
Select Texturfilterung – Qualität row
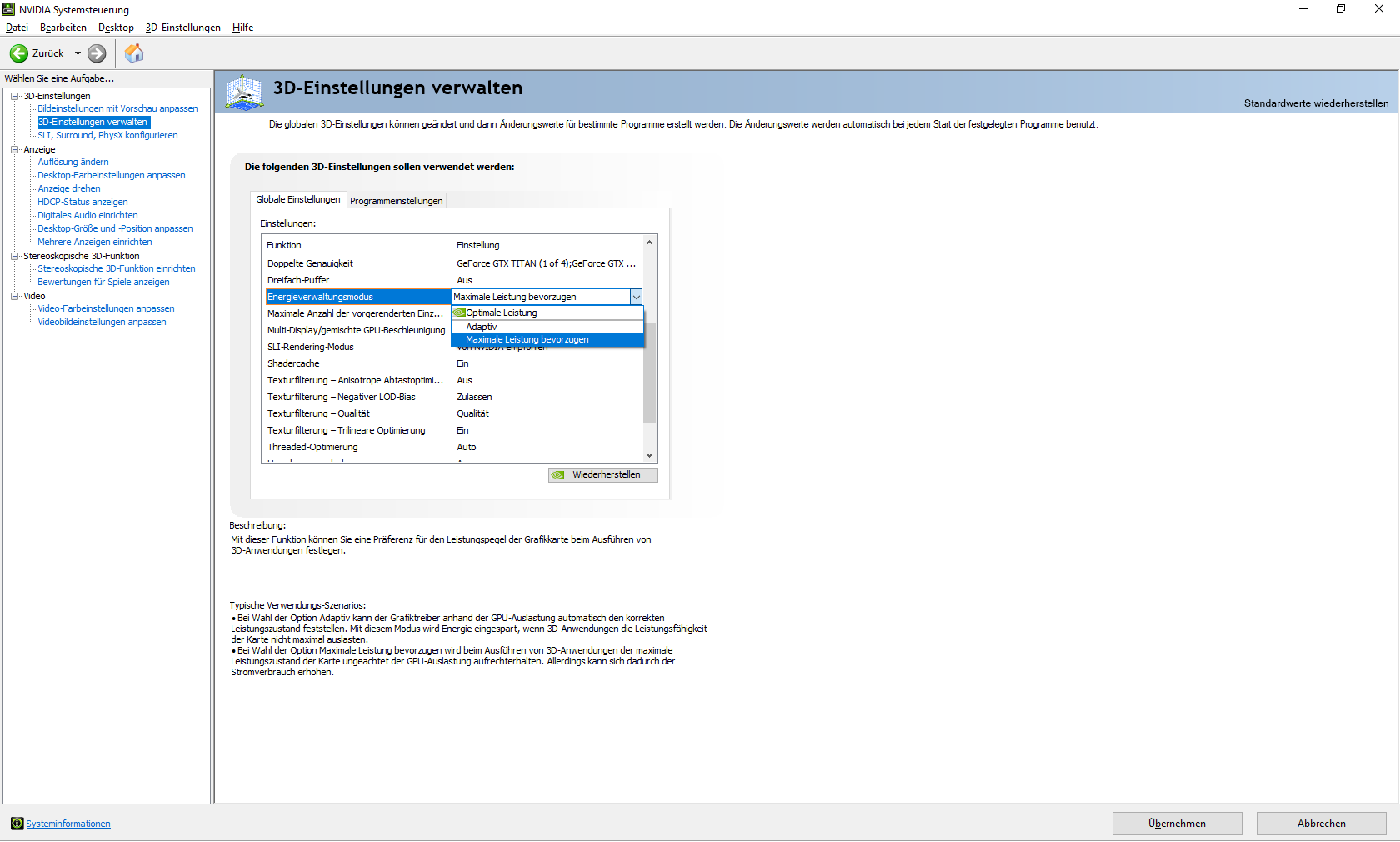(452, 413)
